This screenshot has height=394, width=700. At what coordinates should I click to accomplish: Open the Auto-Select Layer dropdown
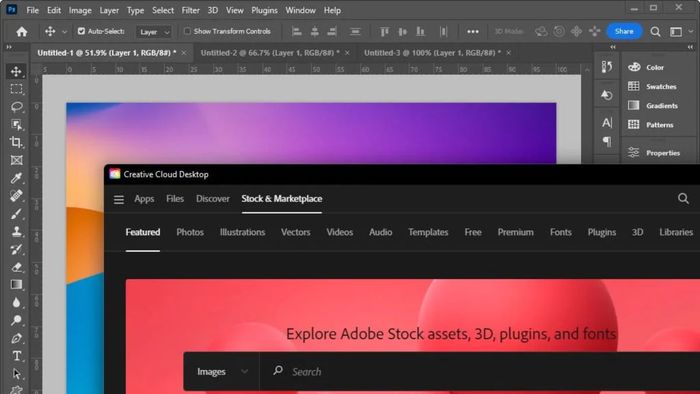pyautogui.click(x=154, y=32)
